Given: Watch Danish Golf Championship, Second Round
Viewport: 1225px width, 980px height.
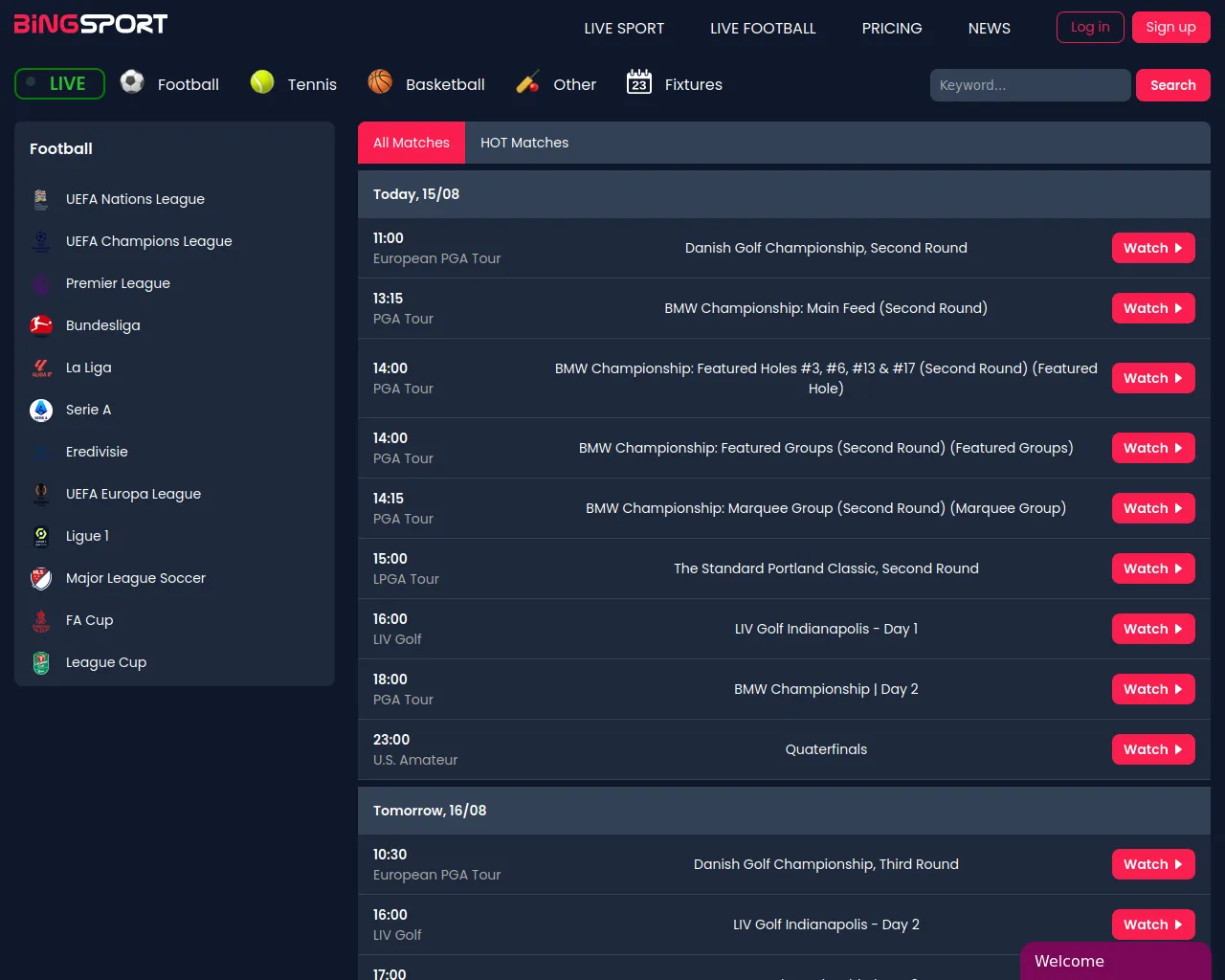Looking at the screenshot, I should coord(1153,248).
